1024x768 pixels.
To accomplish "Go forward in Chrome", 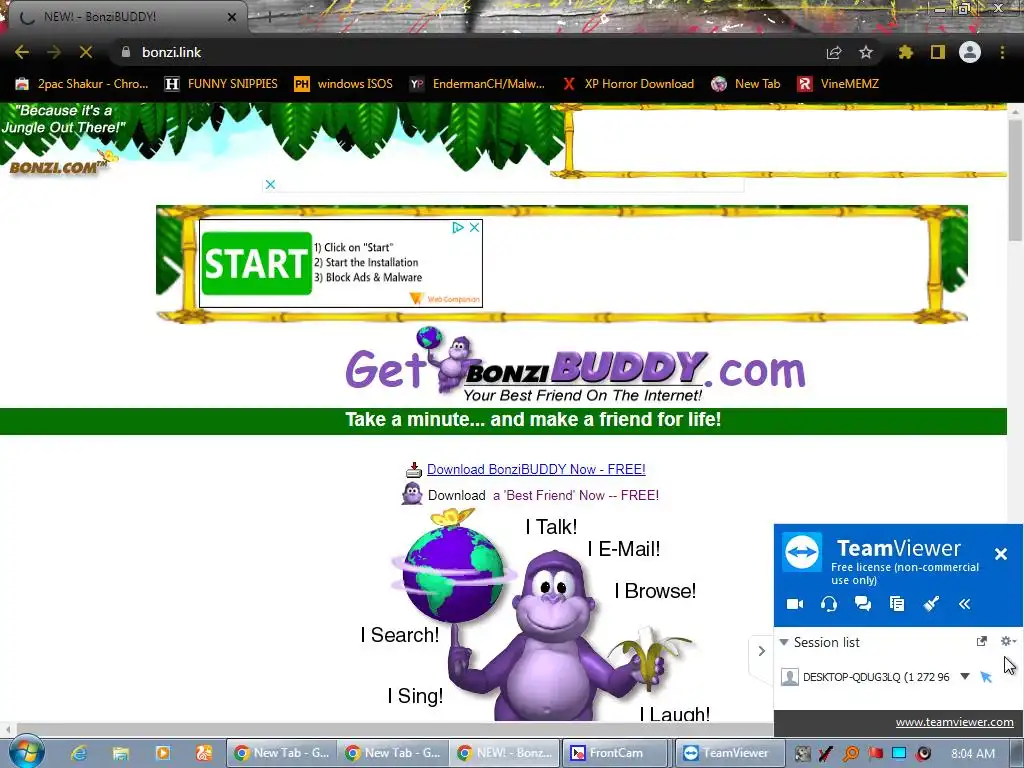I will (x=54, y=52).
